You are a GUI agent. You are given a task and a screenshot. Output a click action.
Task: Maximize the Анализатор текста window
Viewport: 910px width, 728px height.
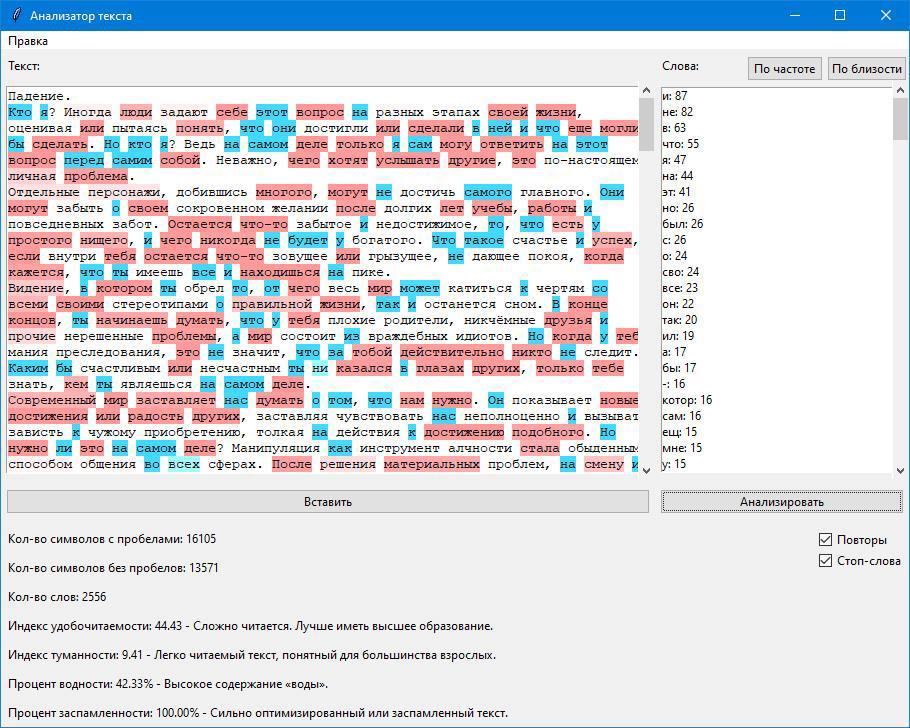click(840, 16)
